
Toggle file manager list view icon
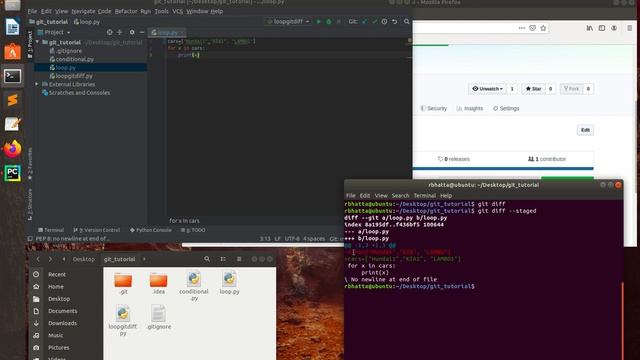click(223, 259)
